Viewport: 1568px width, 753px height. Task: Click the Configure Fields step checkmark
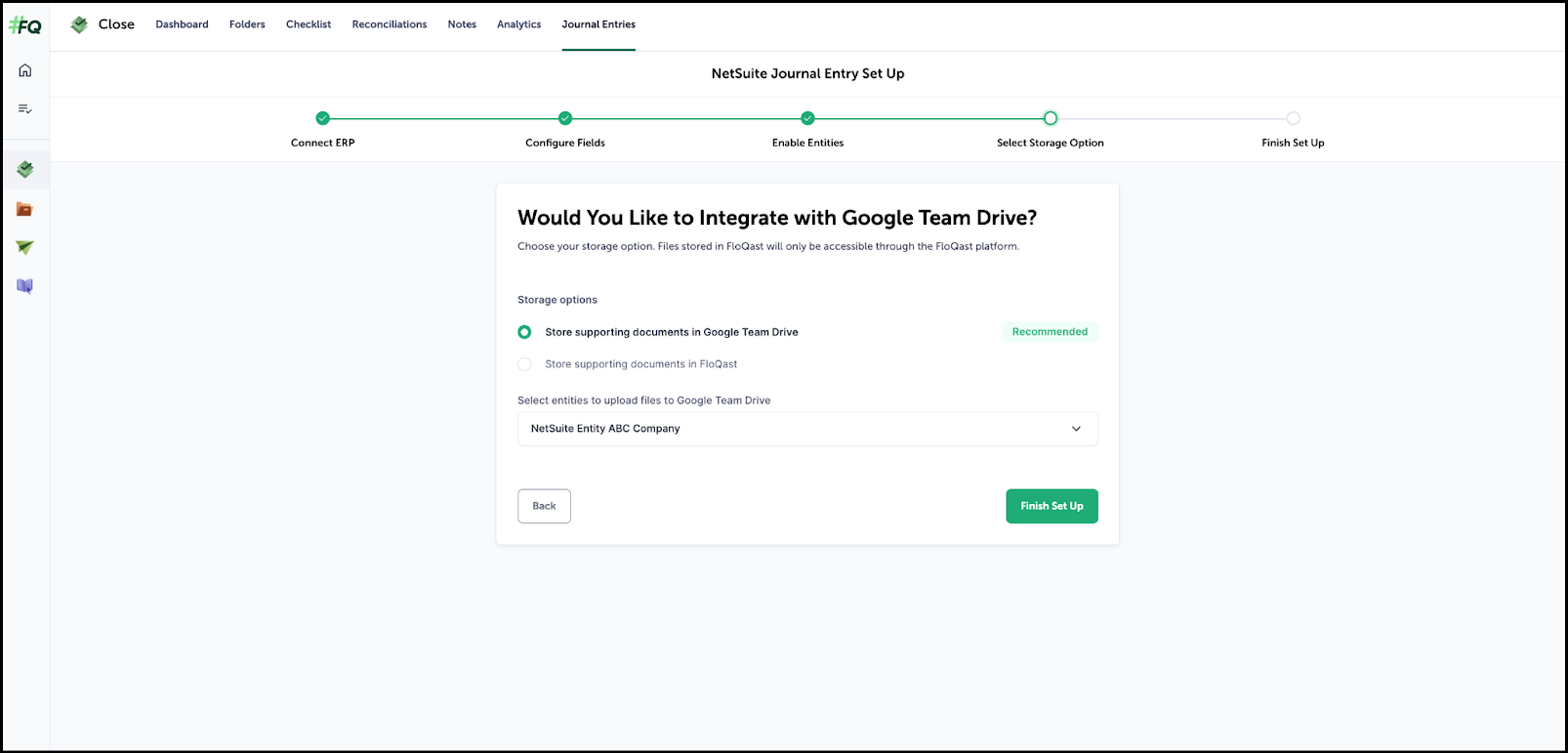[x=565, y=118]
